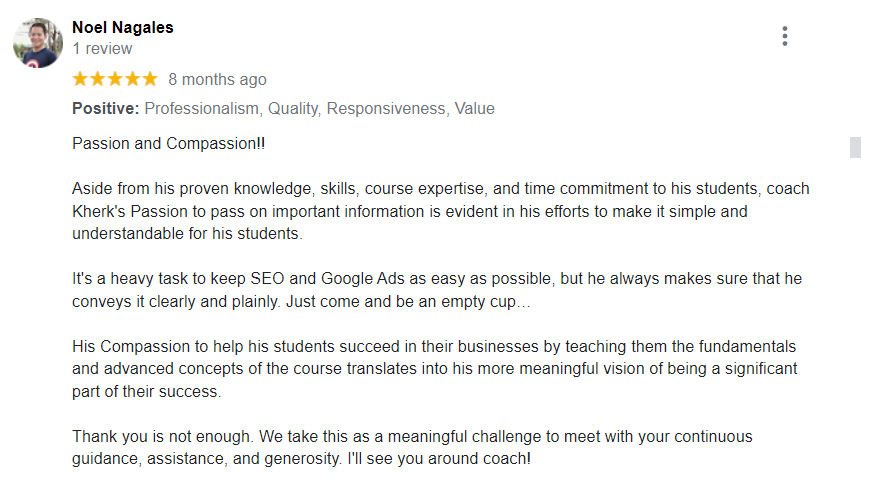Click the "1 review" count text
Screen dimensions: 870x488
pos(102,49)
